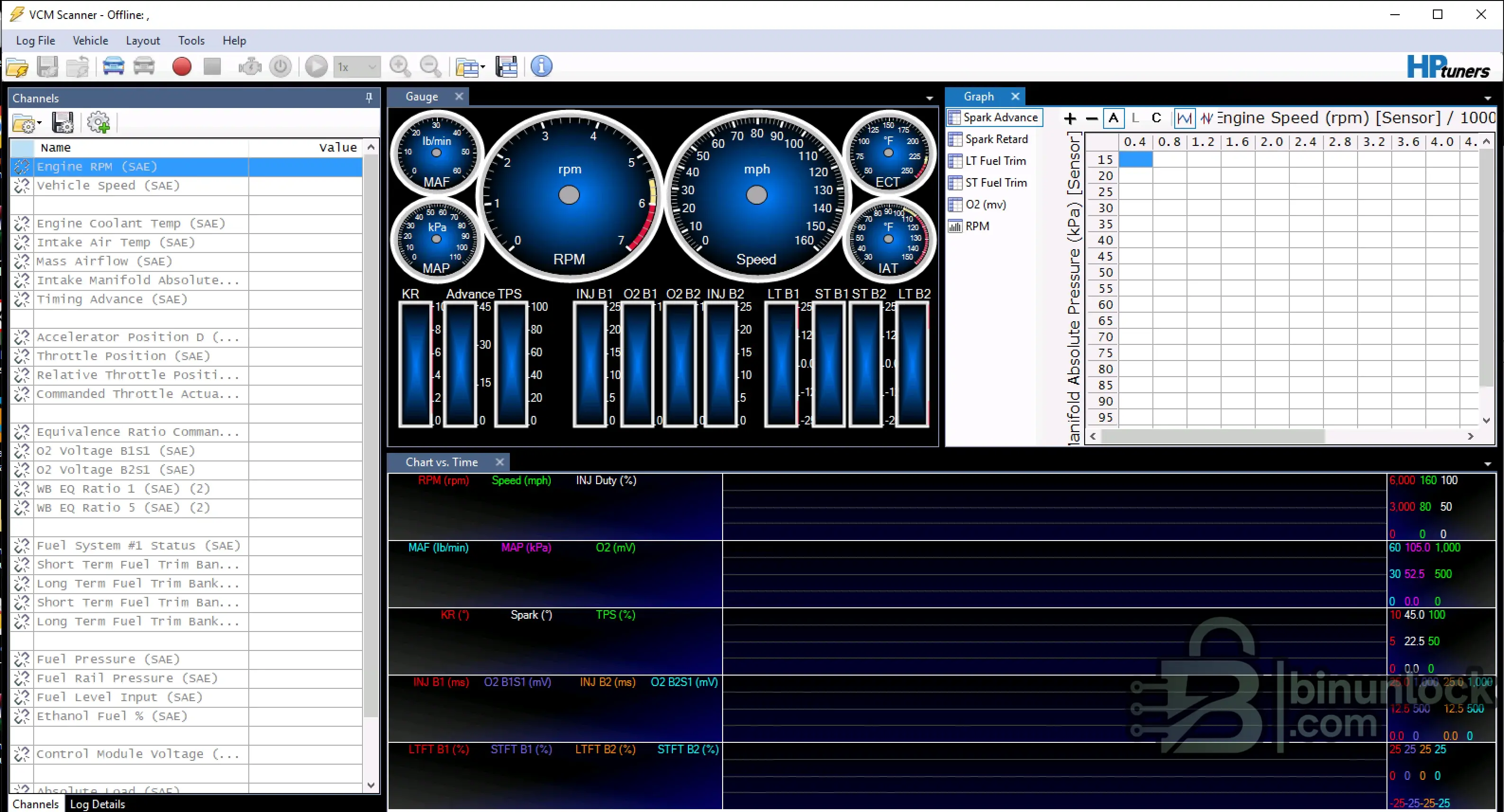This screenshot has height=812, width=1504.
Task: Click the engine diagnostics icon
Action: click(x=249, y=66)
